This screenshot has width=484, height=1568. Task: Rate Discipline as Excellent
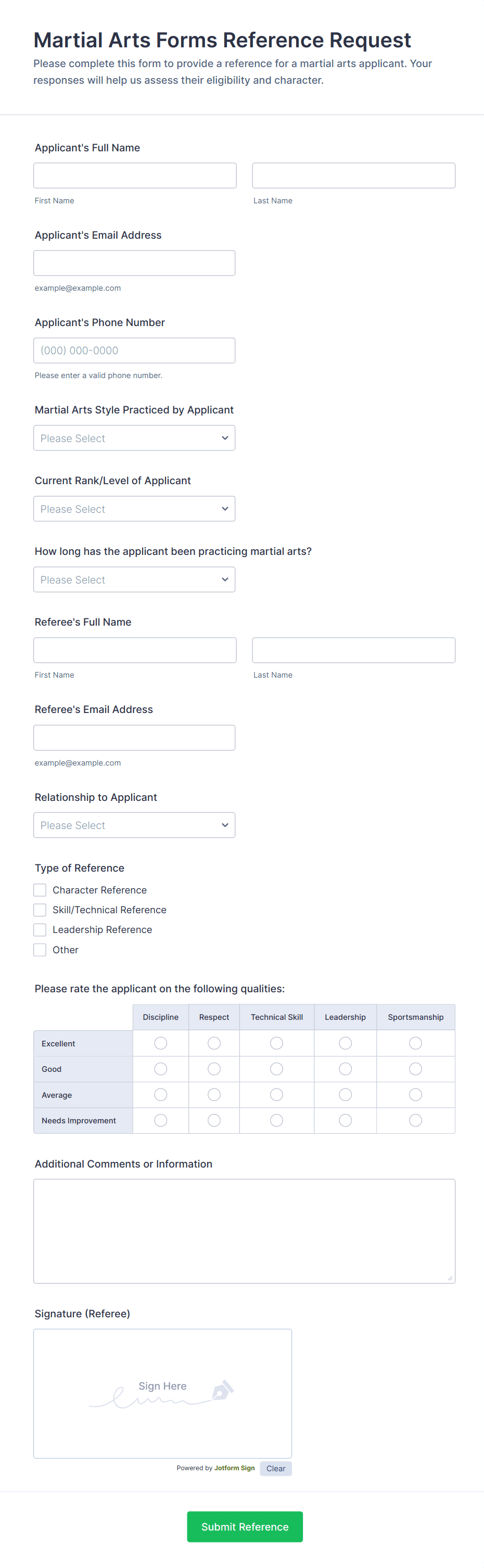pyautogui.click(x=160, y=1043)
